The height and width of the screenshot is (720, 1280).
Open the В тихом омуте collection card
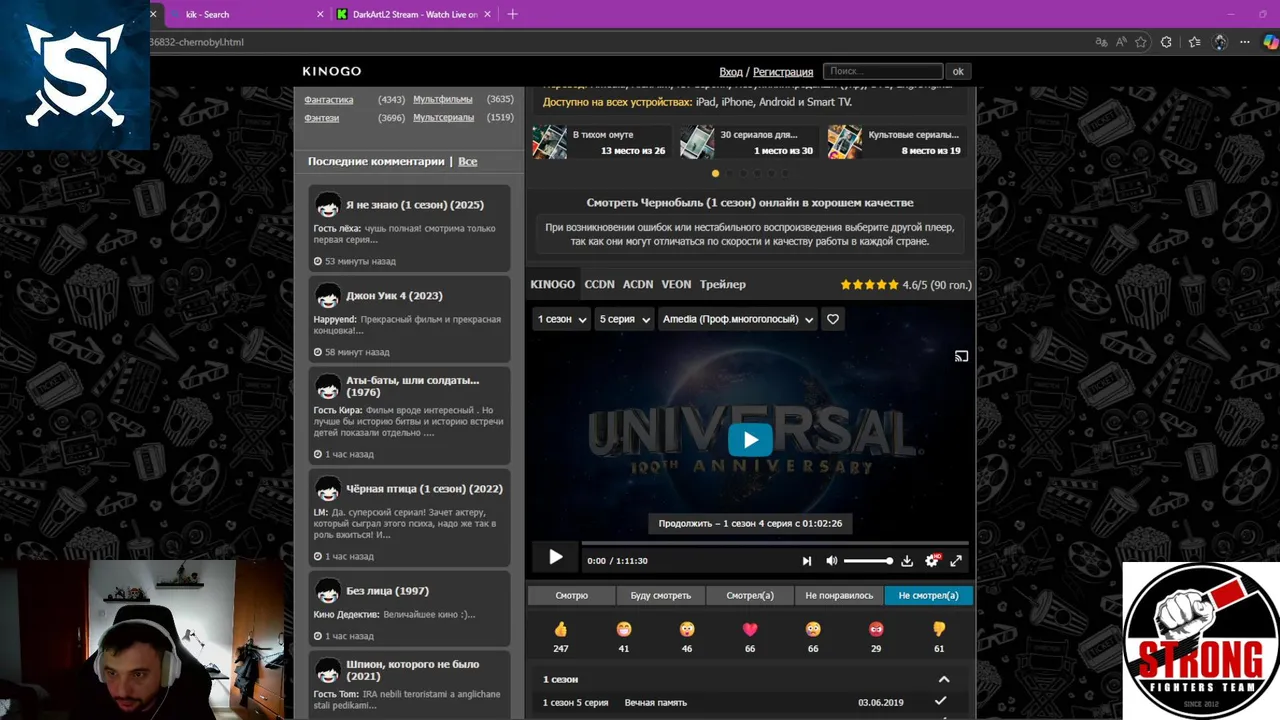tap(600, 142)
